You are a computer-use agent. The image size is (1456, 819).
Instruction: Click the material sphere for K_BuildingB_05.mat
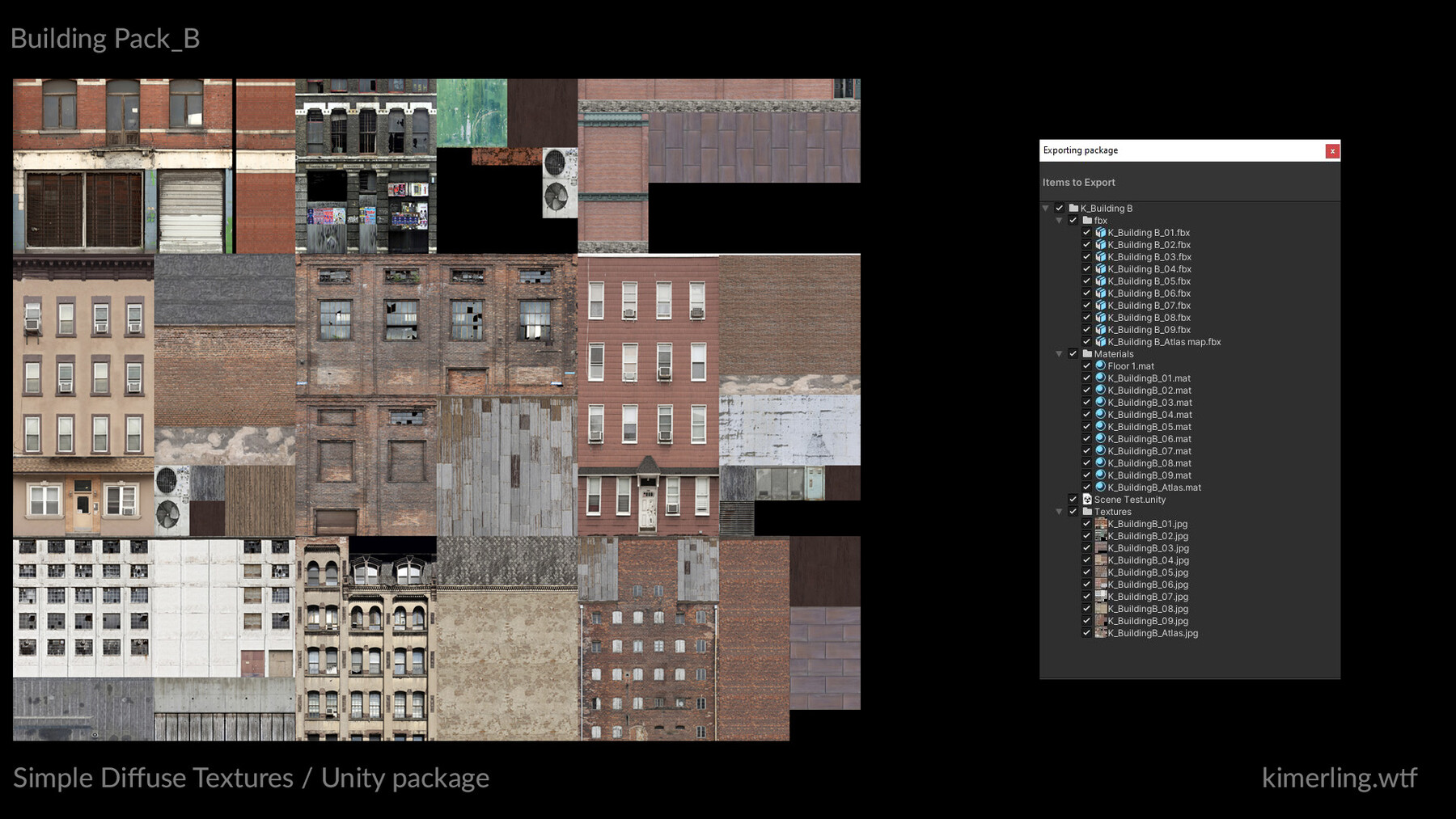[1100, 427]
